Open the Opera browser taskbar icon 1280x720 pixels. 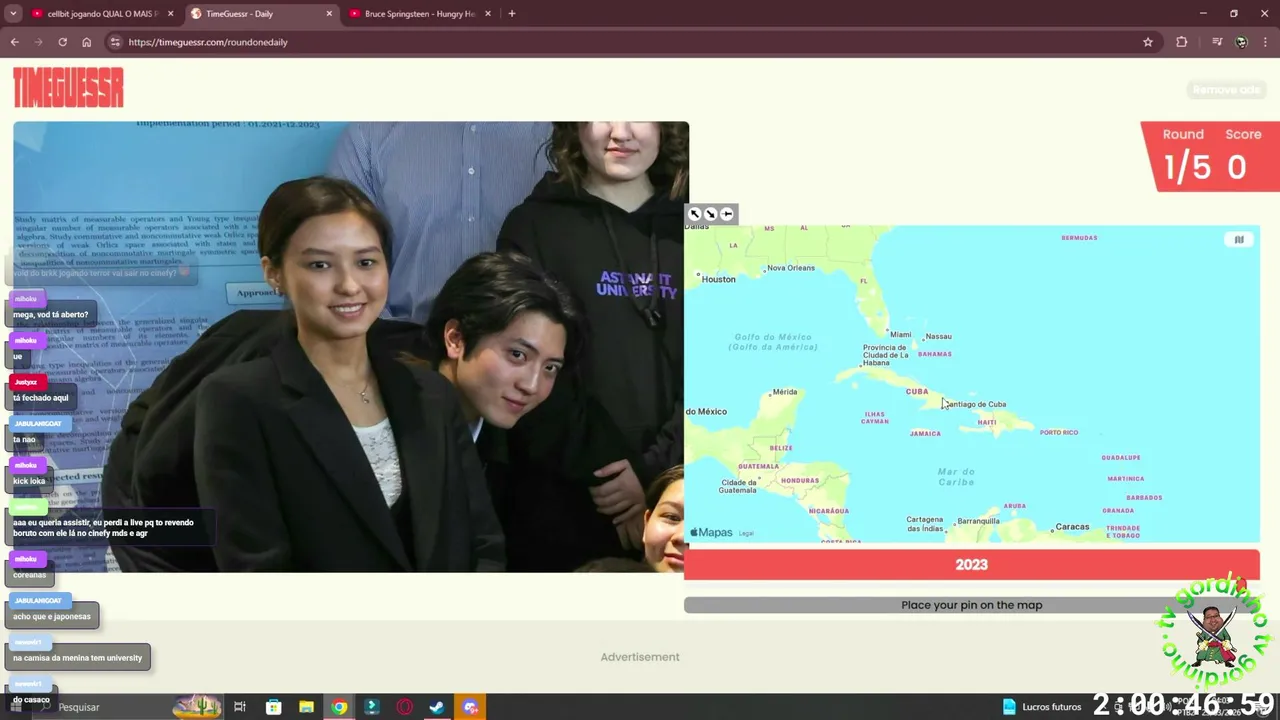[x=404, y=707]
